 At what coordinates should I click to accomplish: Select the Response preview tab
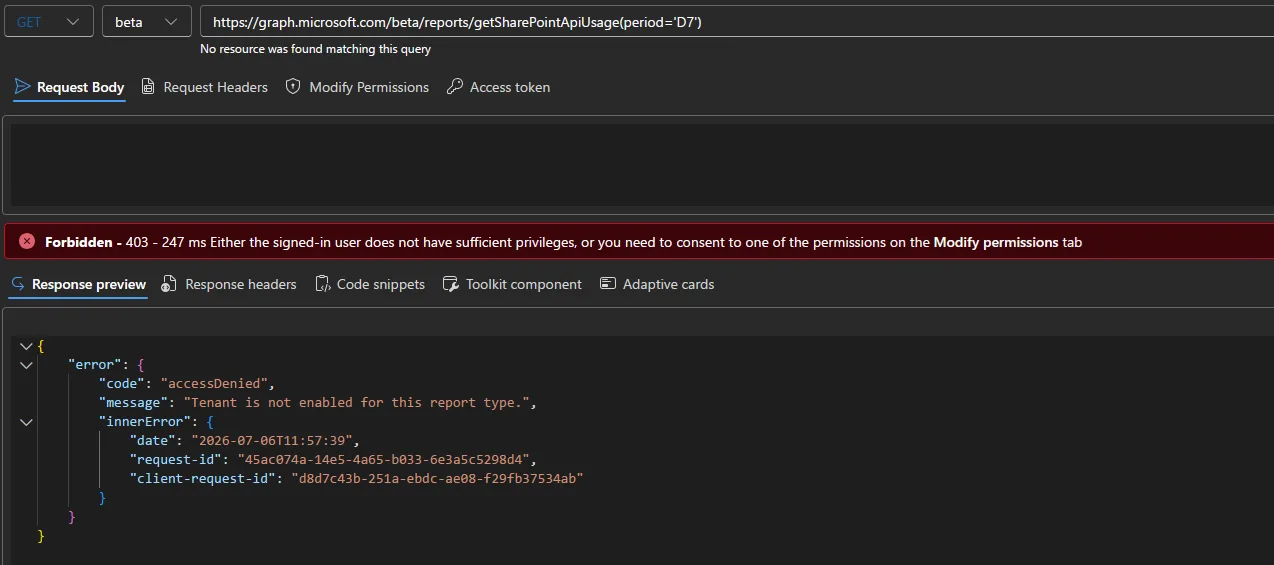pyautogui.click(x=78, y=284)
